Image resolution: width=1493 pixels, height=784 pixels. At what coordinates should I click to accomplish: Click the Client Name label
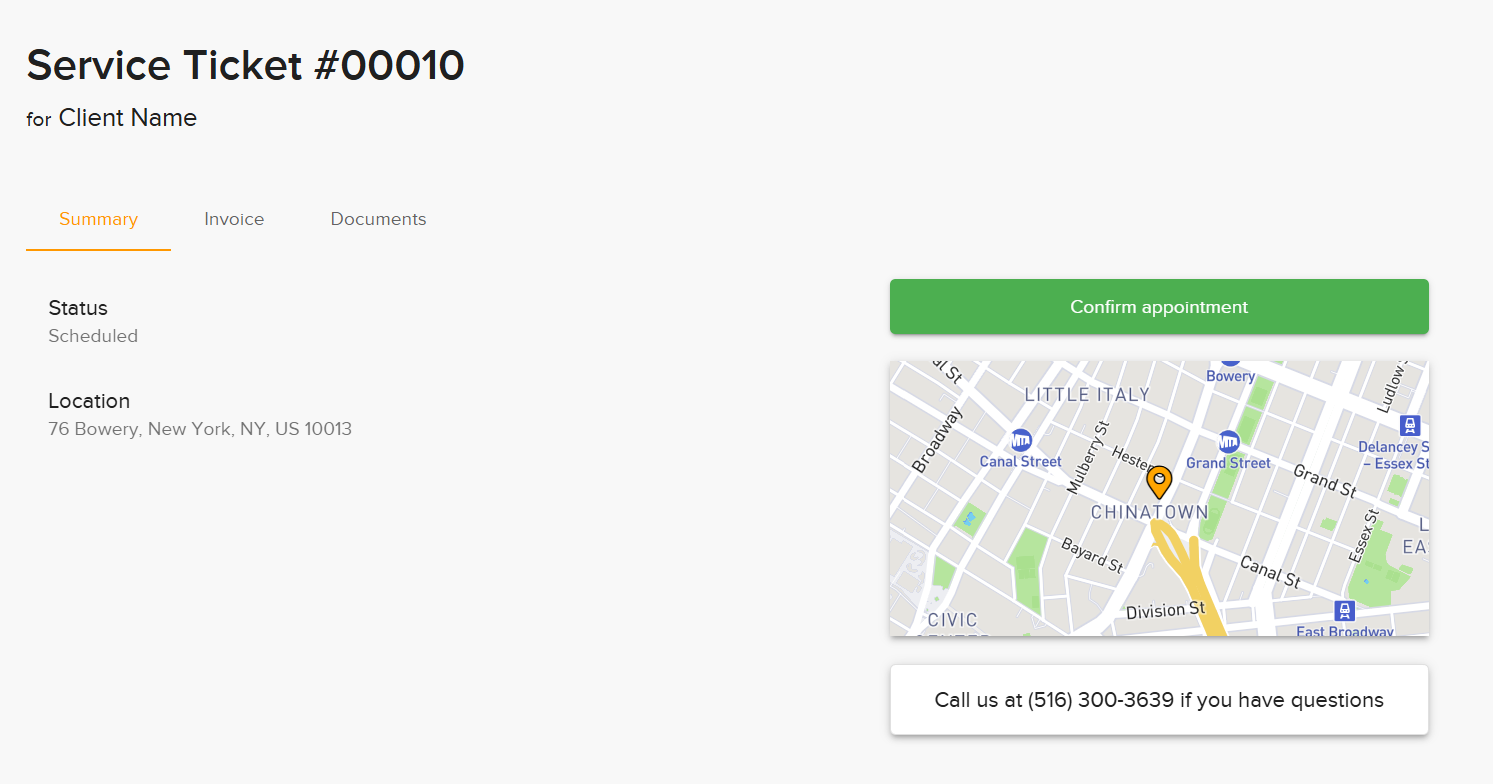click(128, 118)
